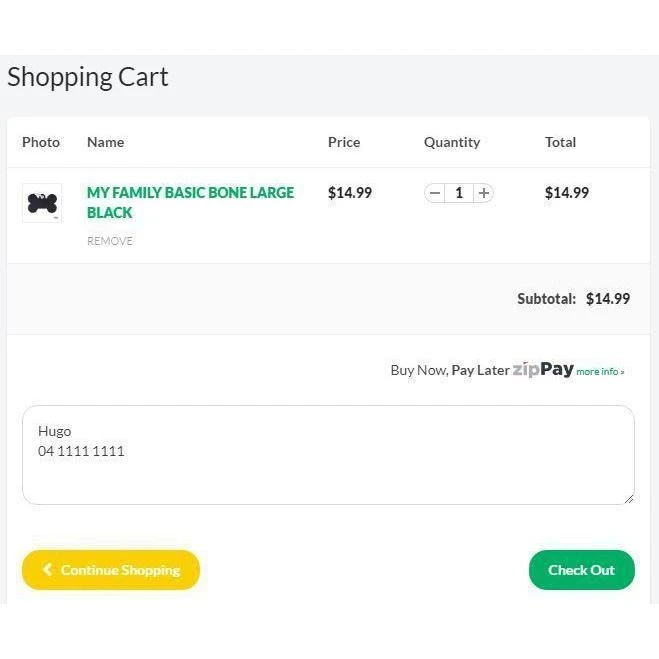Click into the notes text area with Hugo

click(328, 455)
